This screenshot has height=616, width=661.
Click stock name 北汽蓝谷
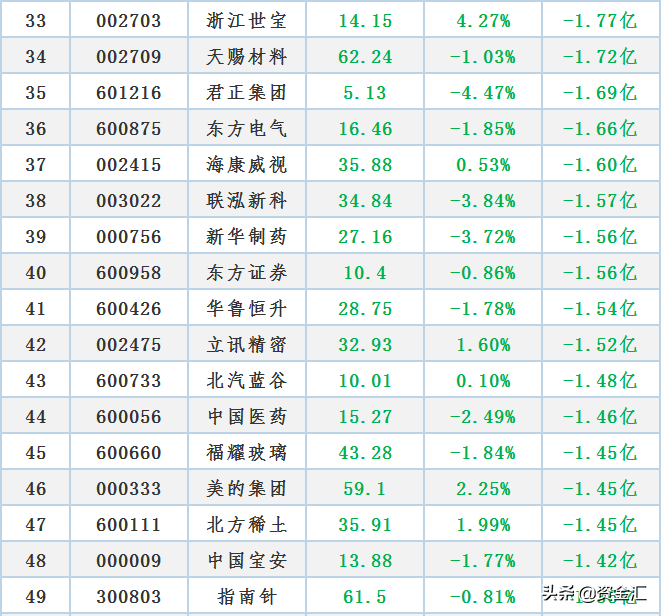tap(247, 381)
